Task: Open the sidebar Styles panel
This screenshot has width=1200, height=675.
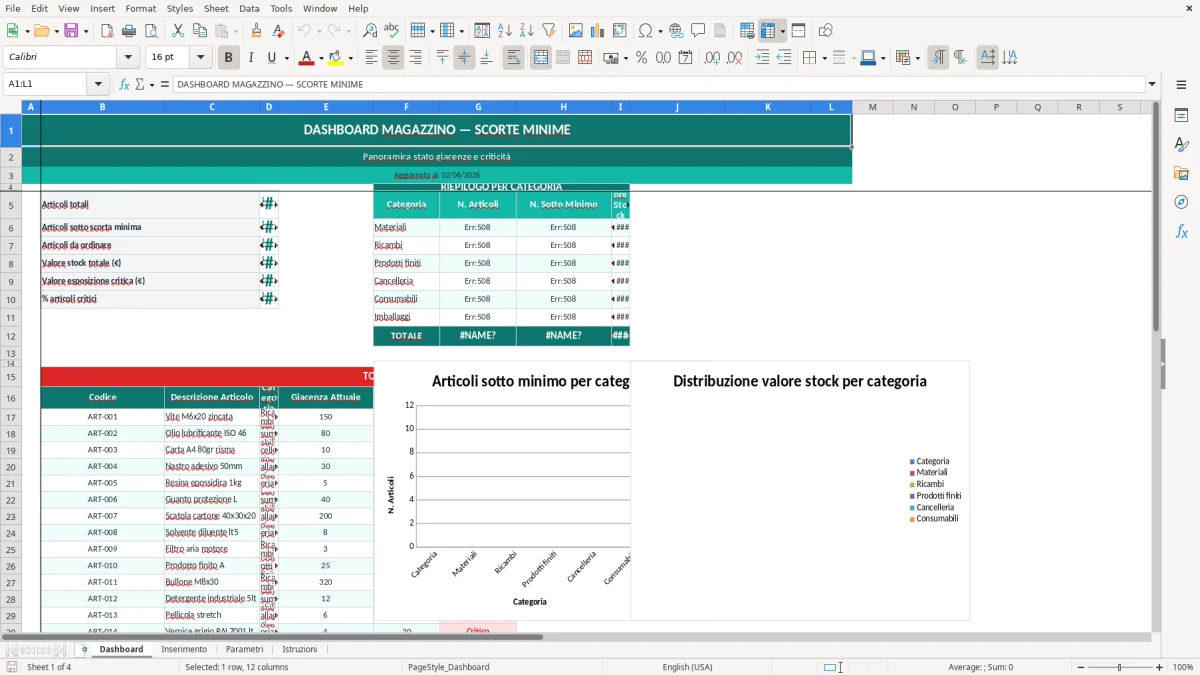Action: click(1181, 145)
